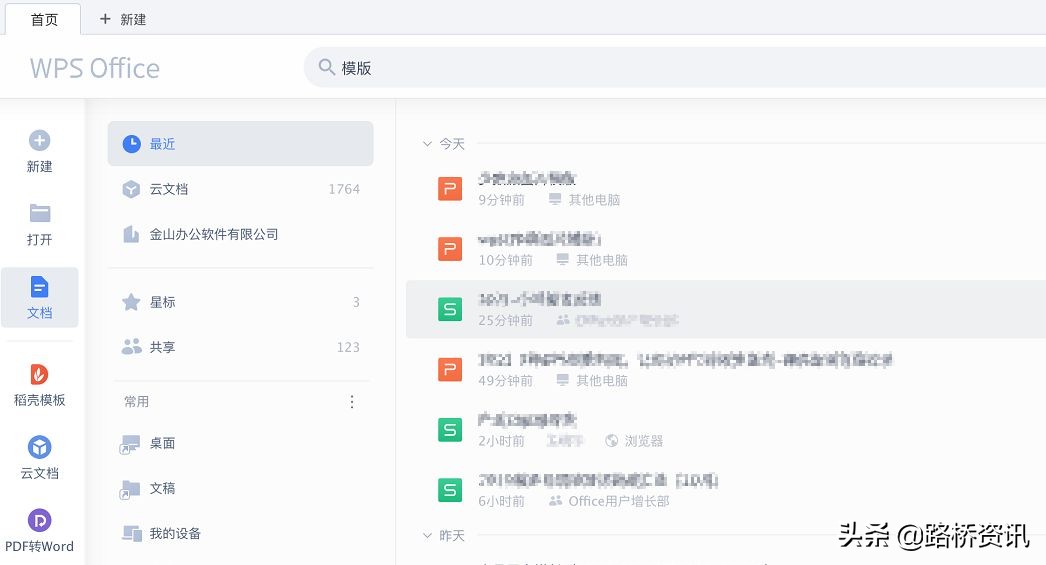Click the 25分钟前 timestamp
Screen dimensions: 1046x565
pos(506,320)
